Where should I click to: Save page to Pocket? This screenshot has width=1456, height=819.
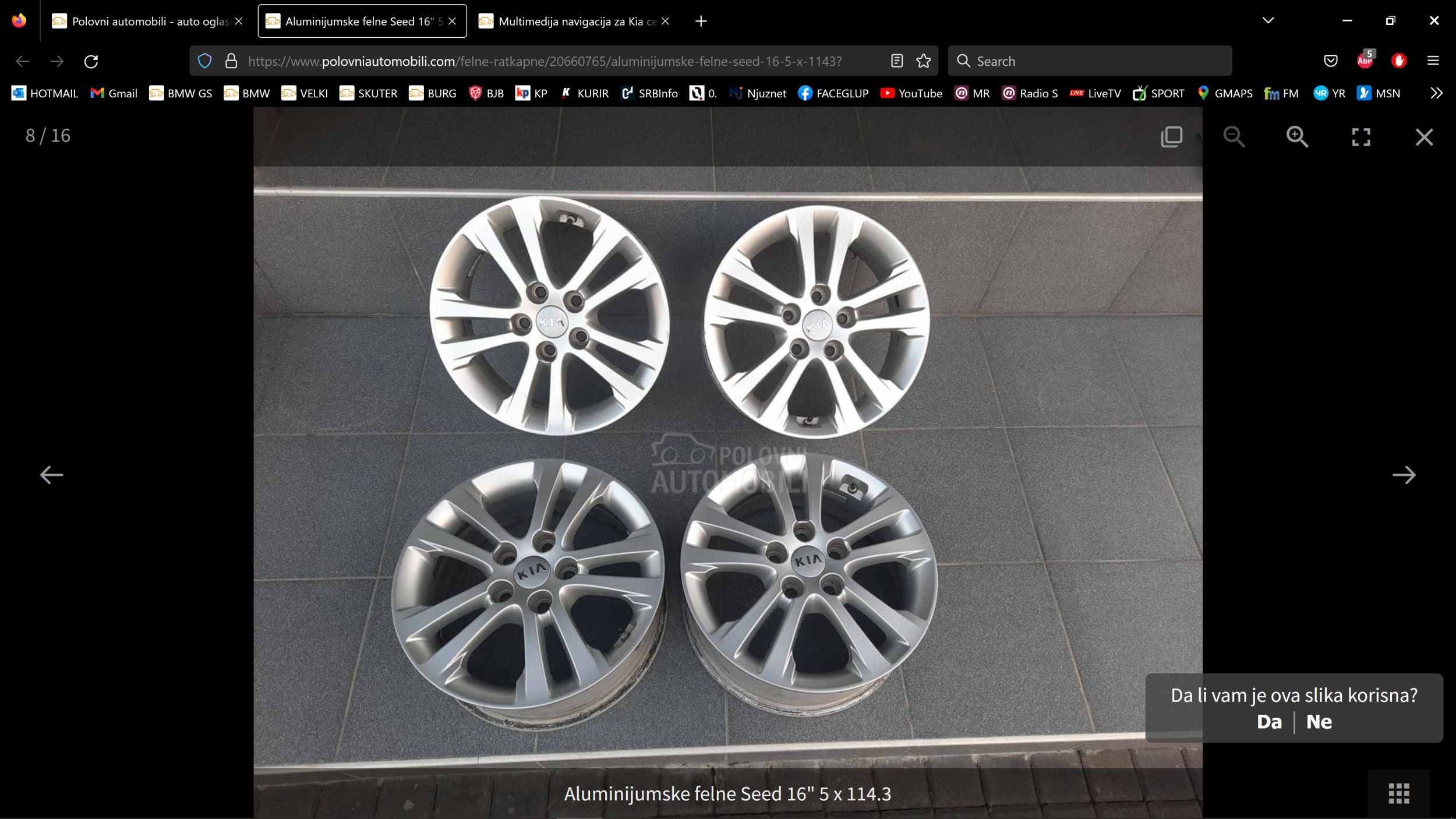tap(1331, 61)
